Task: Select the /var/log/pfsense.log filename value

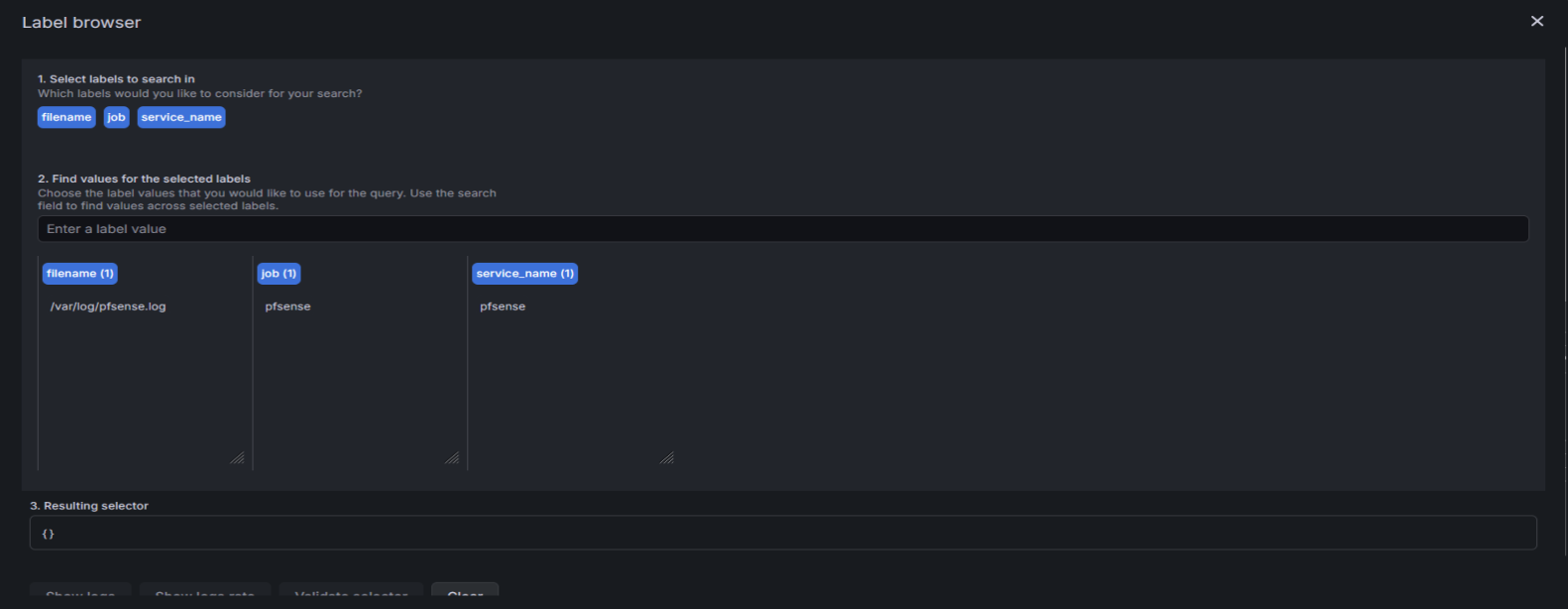Action: tap(108, 306)
